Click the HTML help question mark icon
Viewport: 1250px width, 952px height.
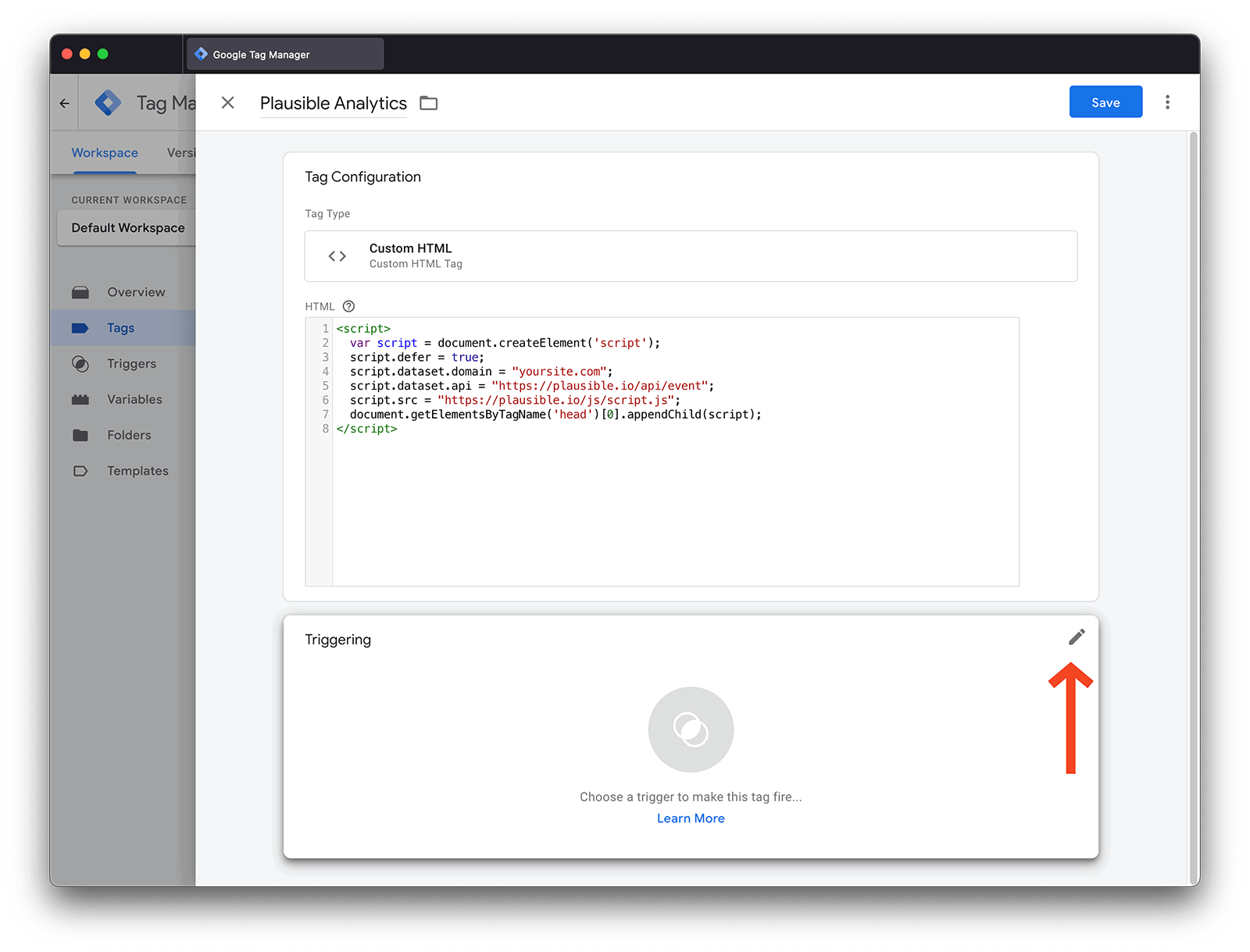tap(348, 306)
